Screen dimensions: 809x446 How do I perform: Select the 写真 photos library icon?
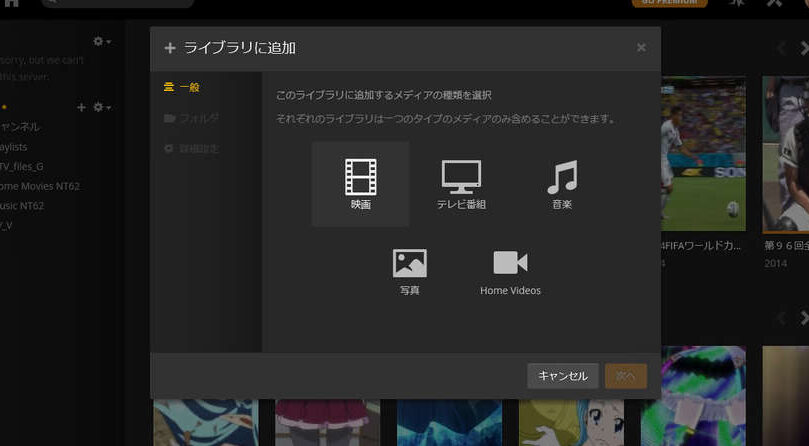pos(410,268)
